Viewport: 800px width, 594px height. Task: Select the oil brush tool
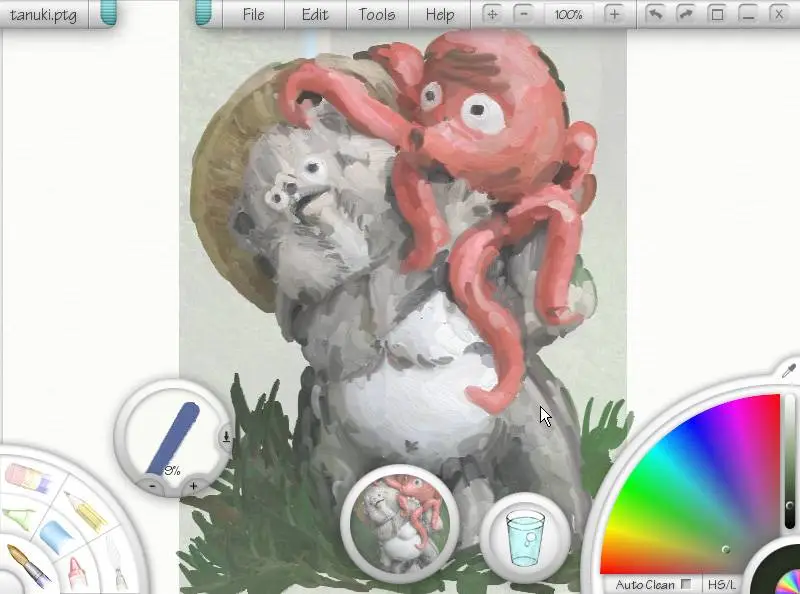click(x=28, y=565)
